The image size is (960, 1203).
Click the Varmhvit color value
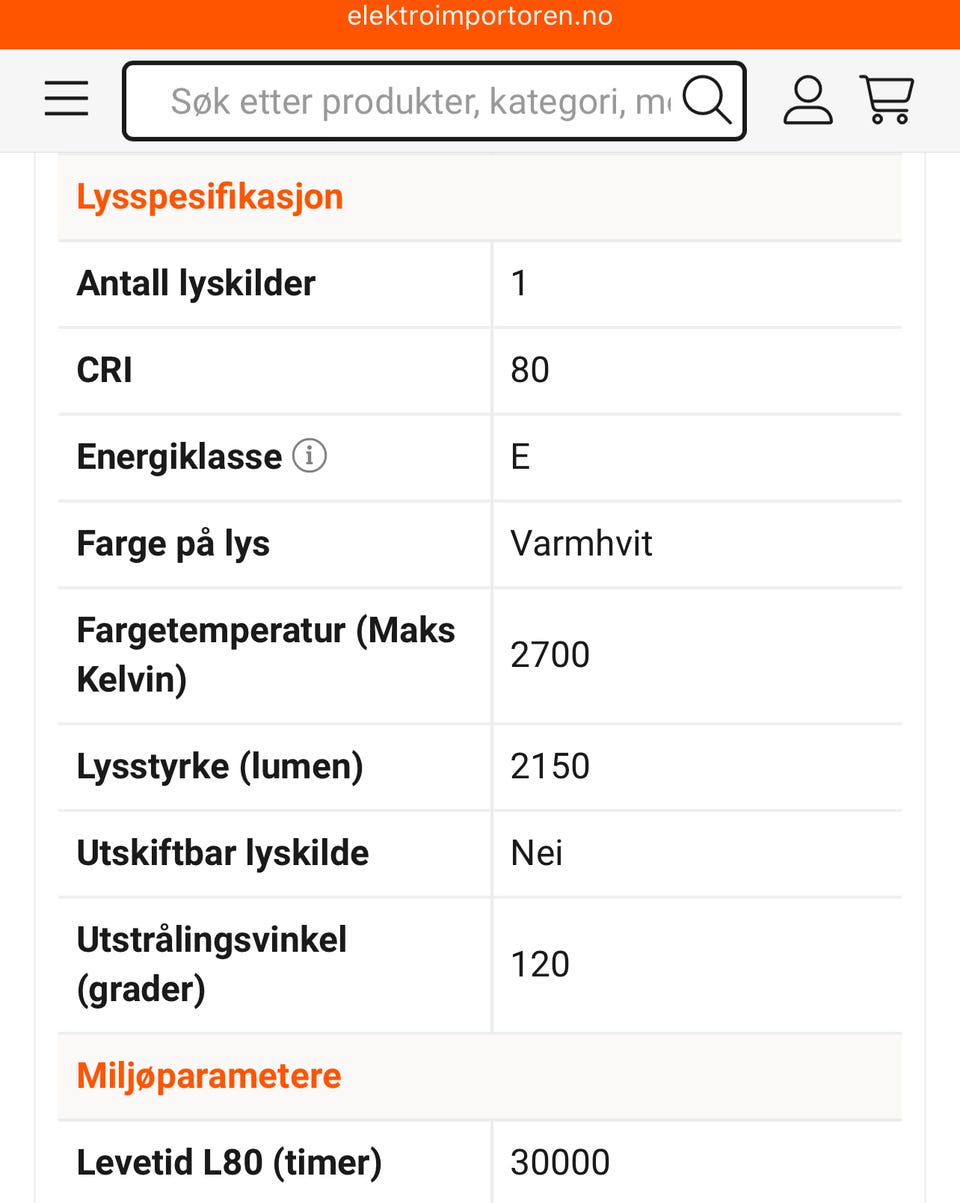pos(581,543)
